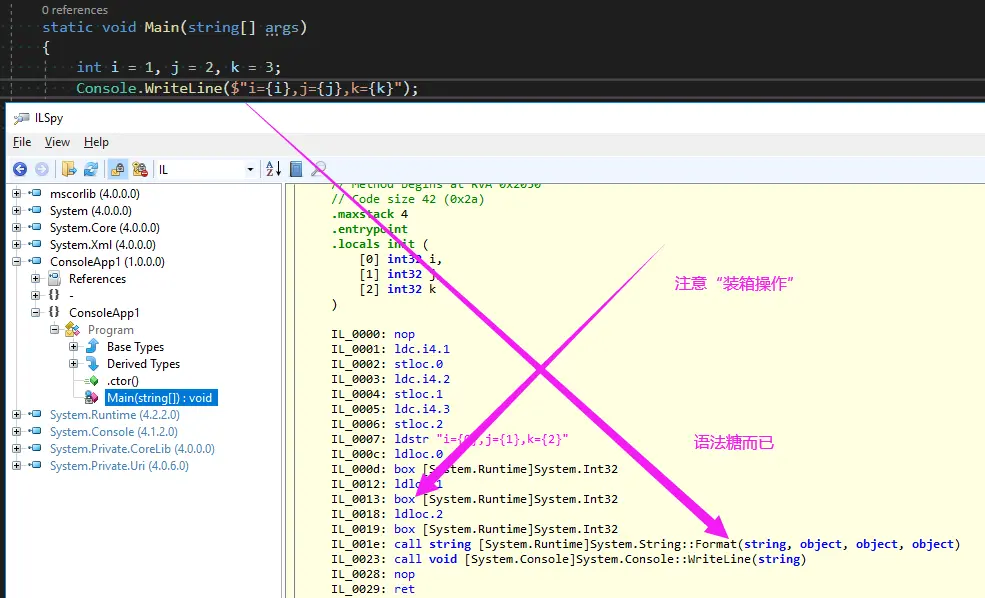
Task: Select the Program class item
Action: point(111,329)
